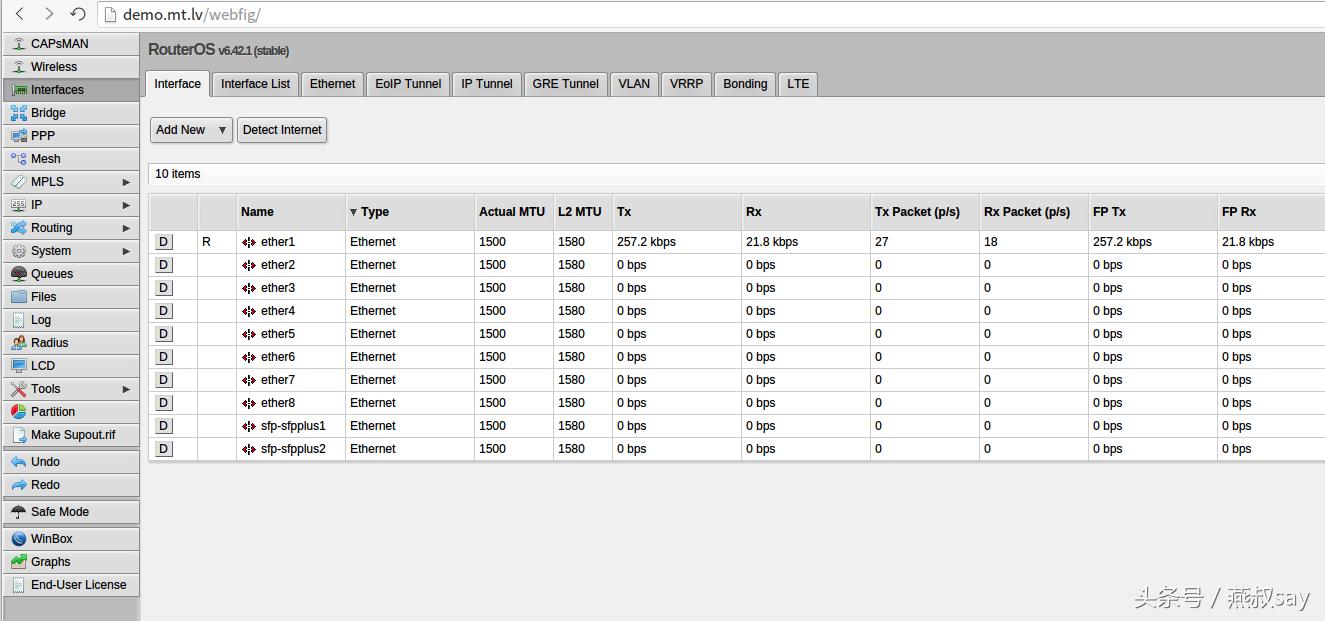Disable ether5 with its D button
The image size is (1325, 621).
point(164,334)
